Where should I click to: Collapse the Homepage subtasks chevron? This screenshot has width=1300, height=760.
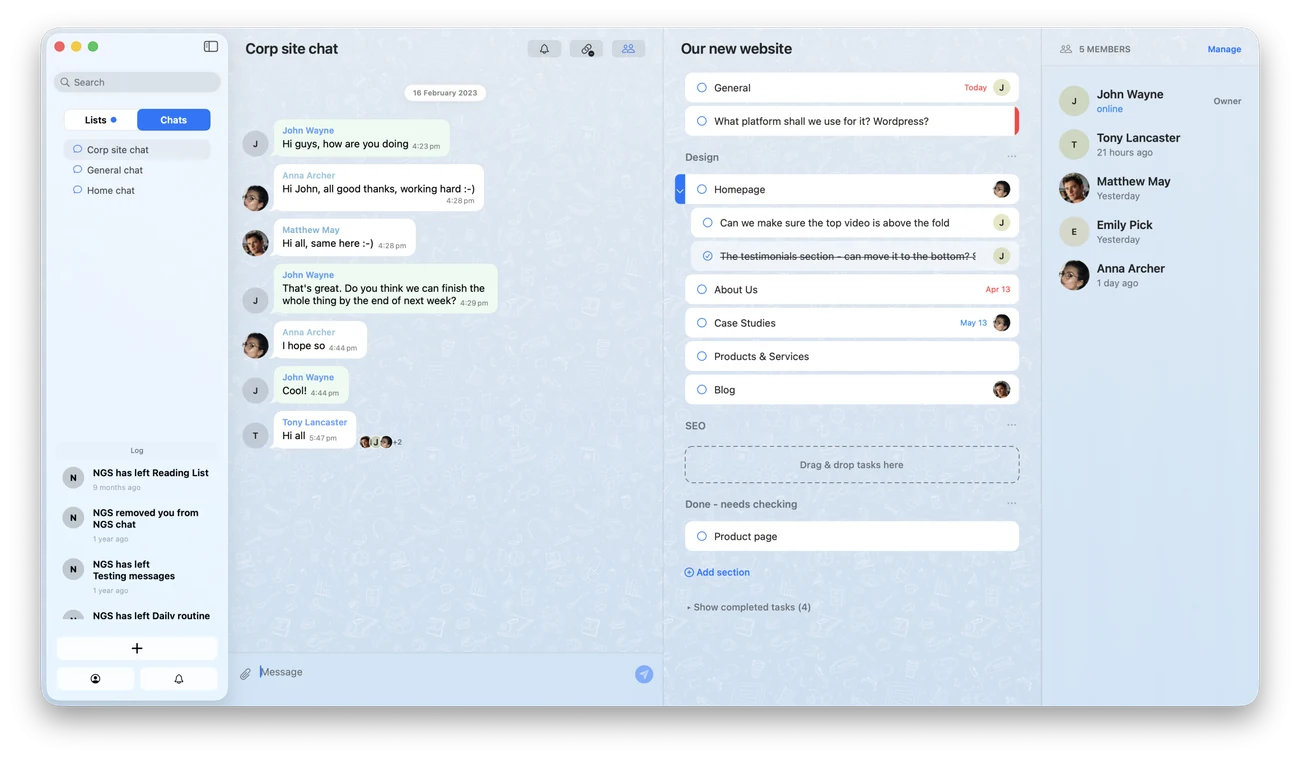click(680, 189)
